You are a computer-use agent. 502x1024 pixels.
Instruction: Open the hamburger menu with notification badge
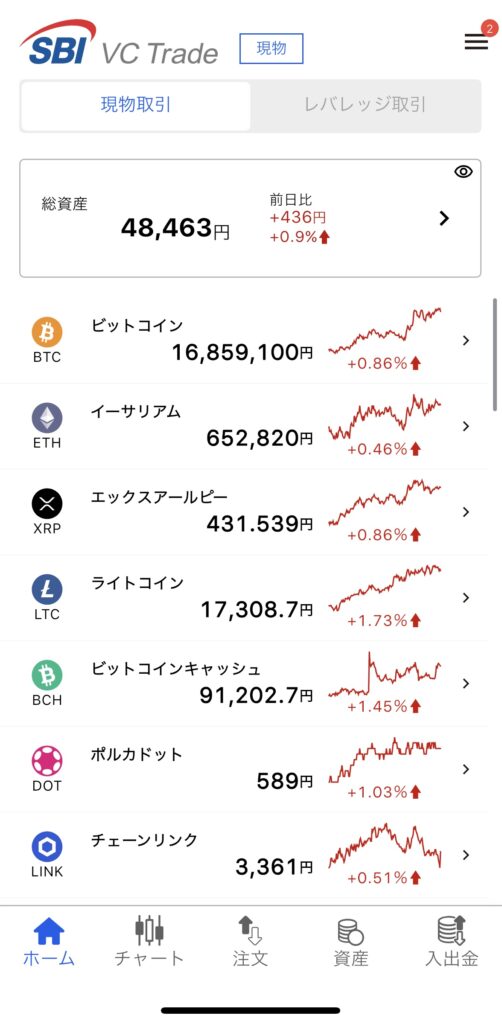pos(477,40)
